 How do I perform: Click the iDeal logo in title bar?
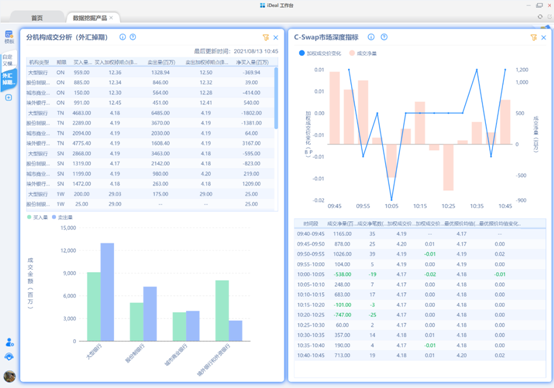(x=263, y=5)
